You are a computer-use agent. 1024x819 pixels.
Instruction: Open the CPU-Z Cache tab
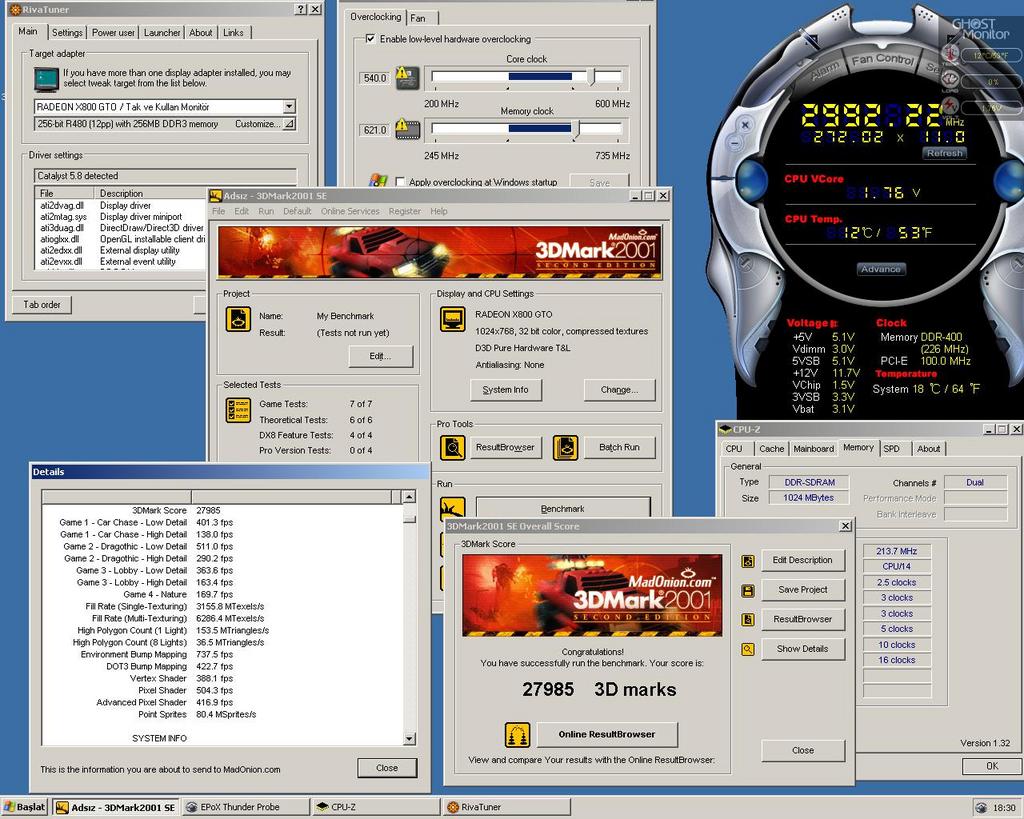pos(771,449)
